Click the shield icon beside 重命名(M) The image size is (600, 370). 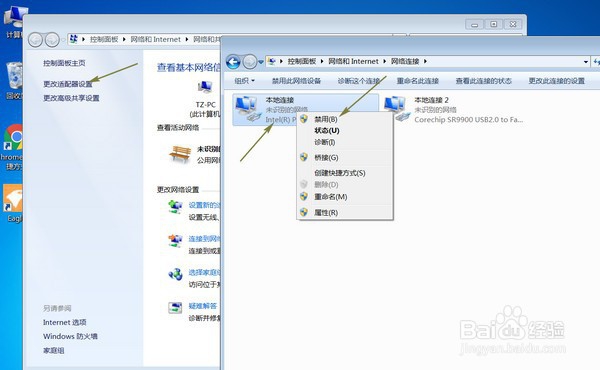[x=304, y=196]
